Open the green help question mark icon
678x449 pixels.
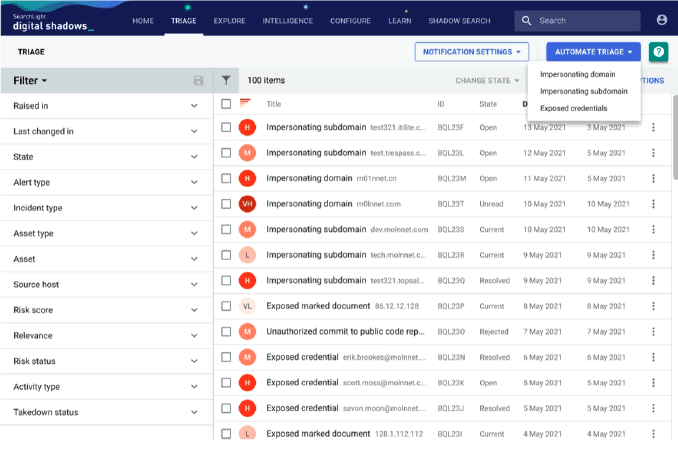click(x=658, y=52)
